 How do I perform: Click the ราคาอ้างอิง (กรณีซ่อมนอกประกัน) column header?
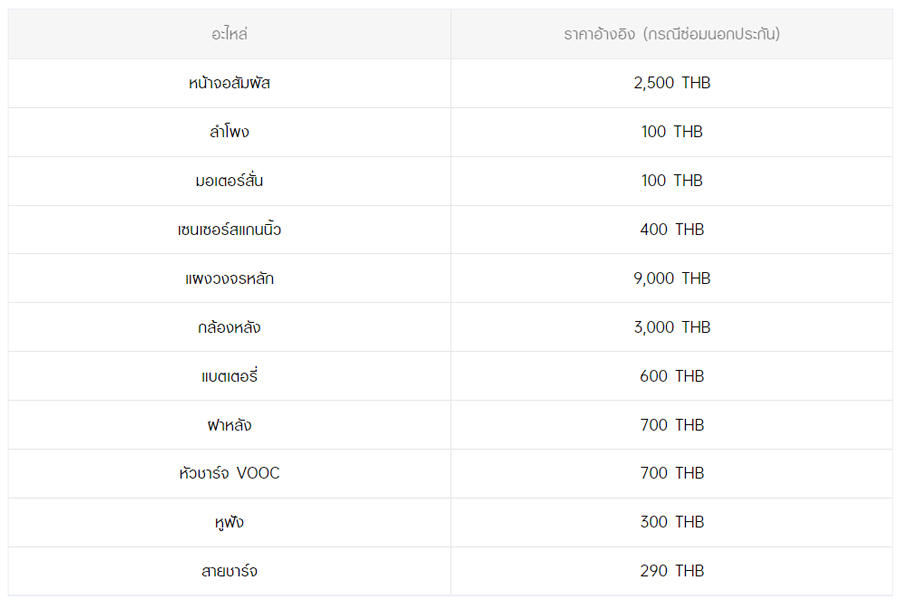(671, 34)
